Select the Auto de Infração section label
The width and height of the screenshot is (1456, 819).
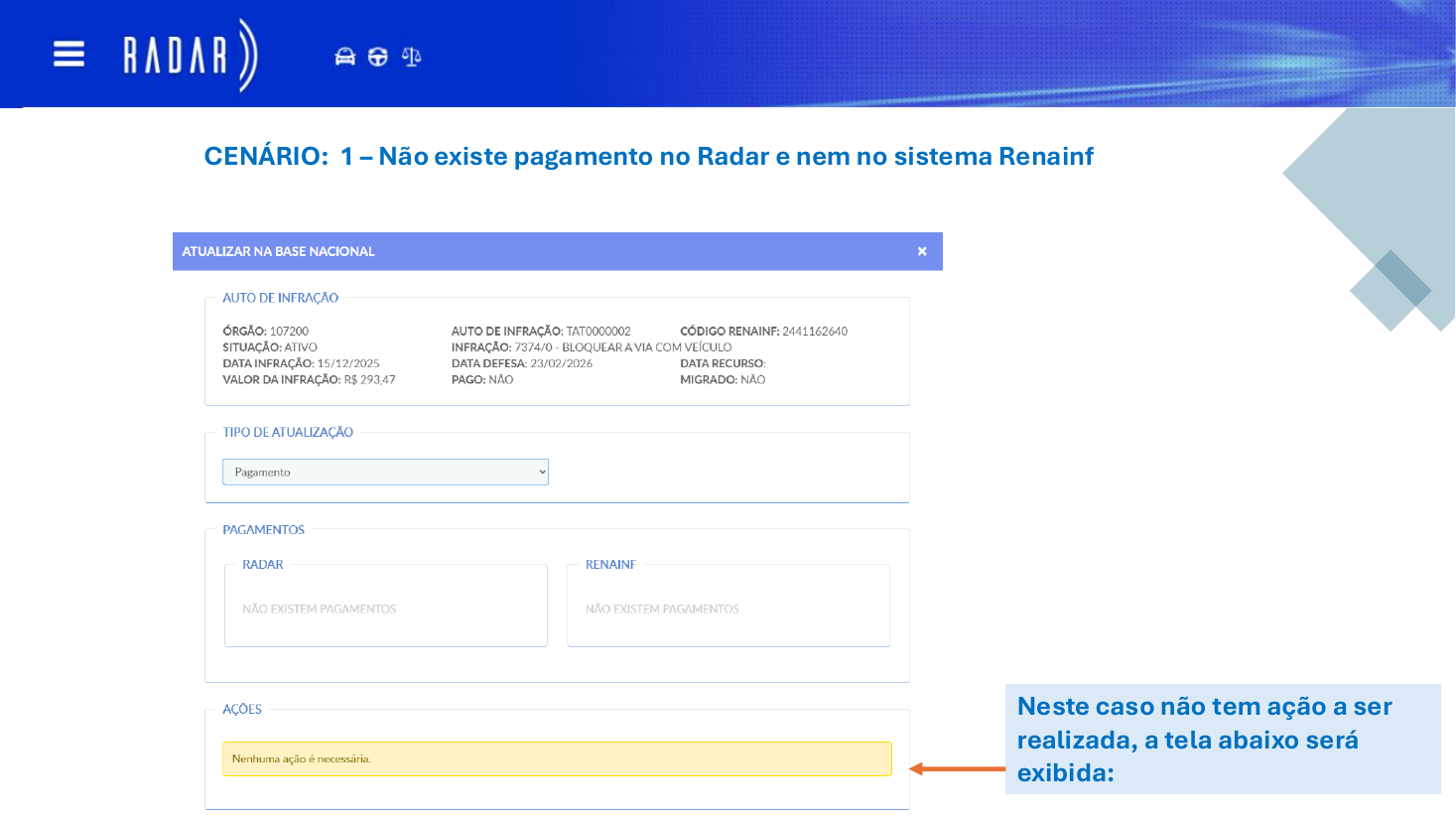(280, 298)
